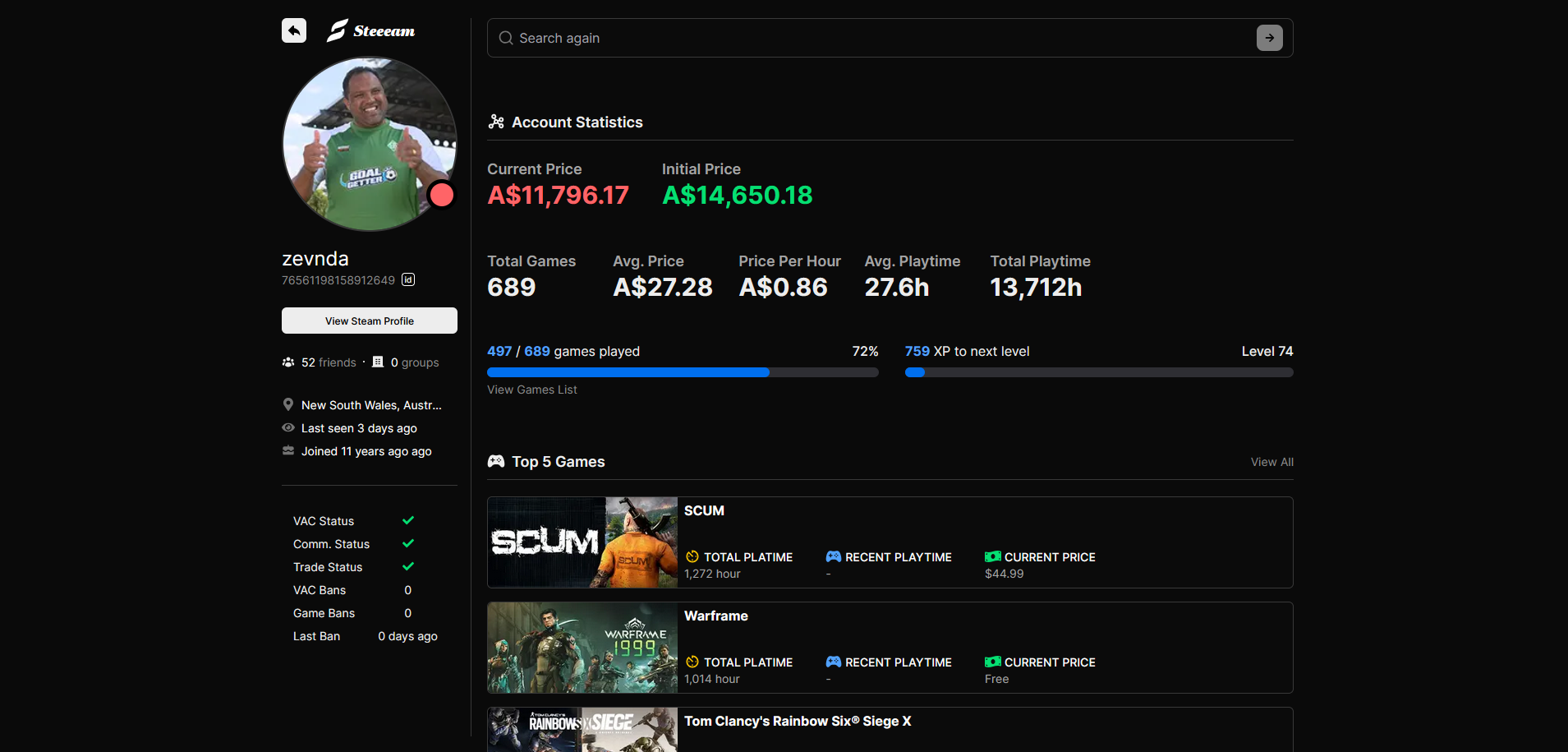
Task: Click the SCUM recent playtime gamepad icon
Action: pyautogui.click(x=834, y=556)
